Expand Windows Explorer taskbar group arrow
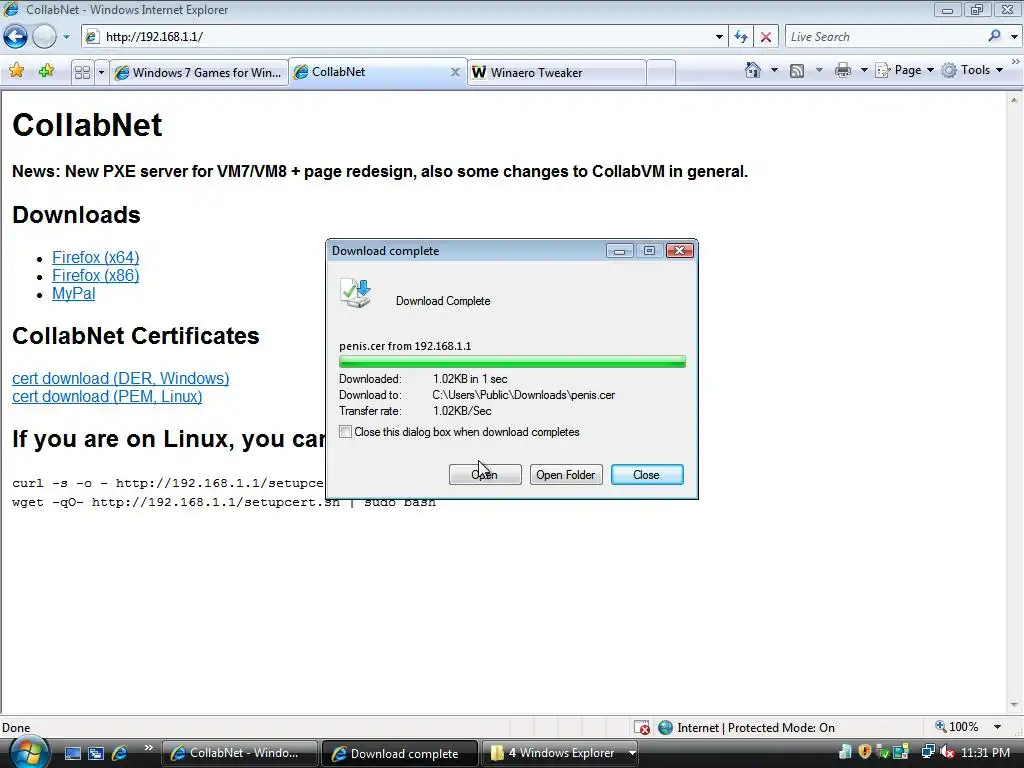The width and height of the screenshot is (1024, 768). [632, 753]
